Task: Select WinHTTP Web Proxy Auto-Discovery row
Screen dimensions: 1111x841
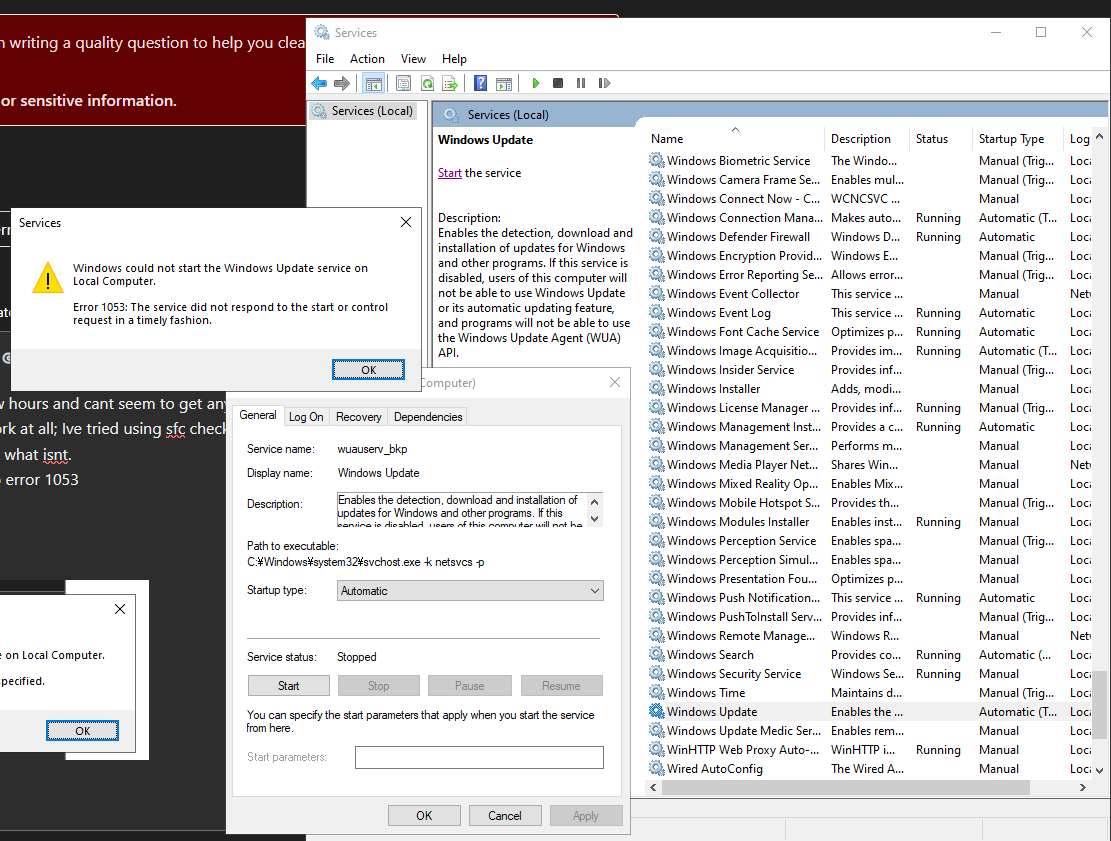Action: [x=869, y=750]
